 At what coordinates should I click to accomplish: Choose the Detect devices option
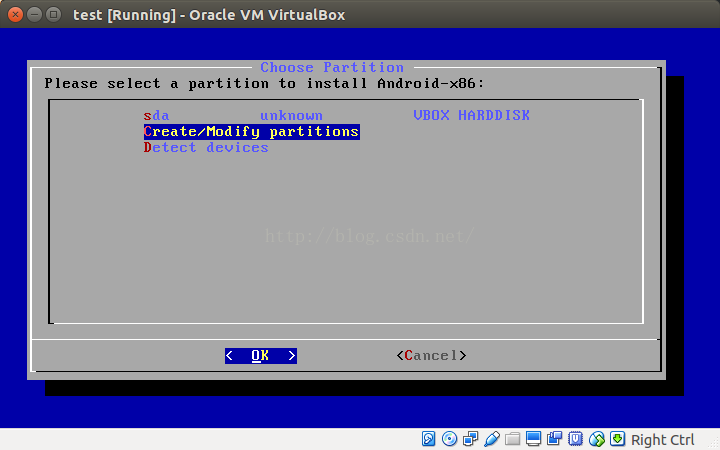[206, 147]
